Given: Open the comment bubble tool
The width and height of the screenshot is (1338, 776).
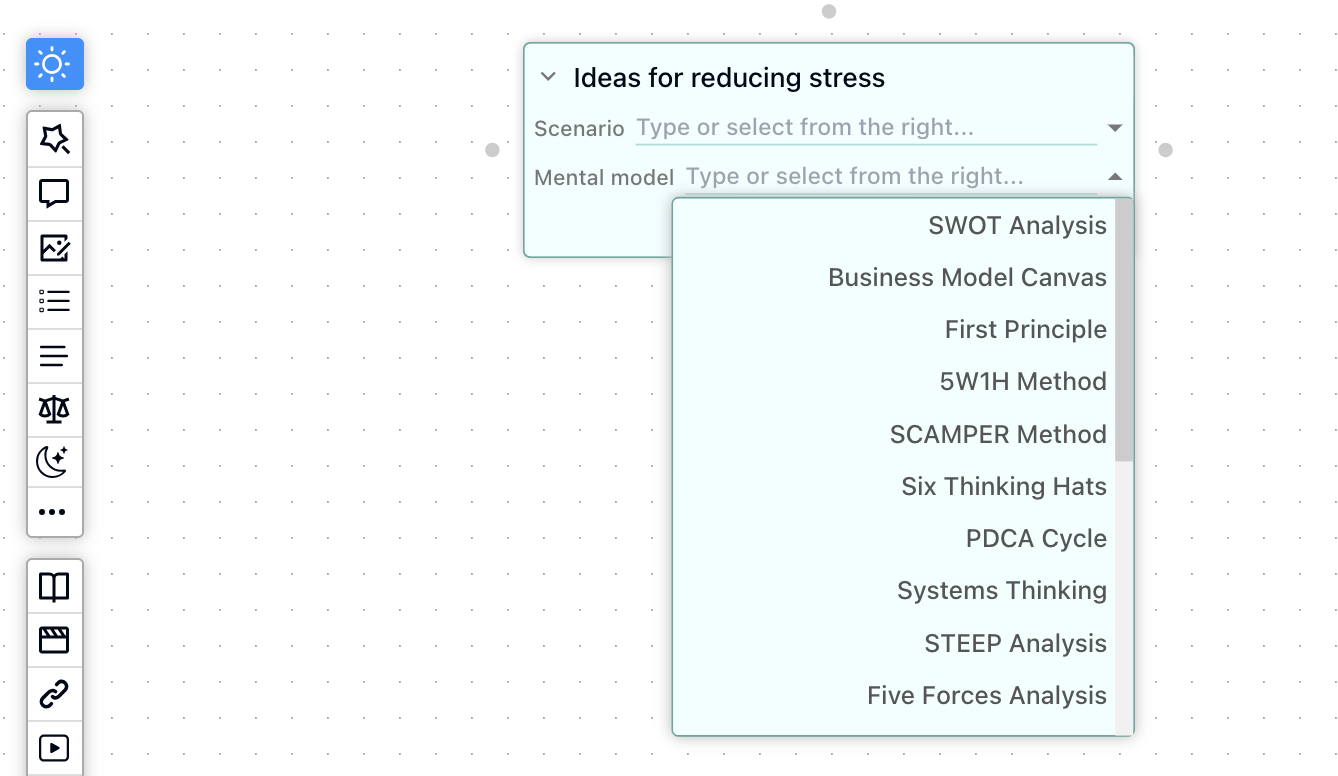Looking at the screenshot, I should (x=55, y=193).
